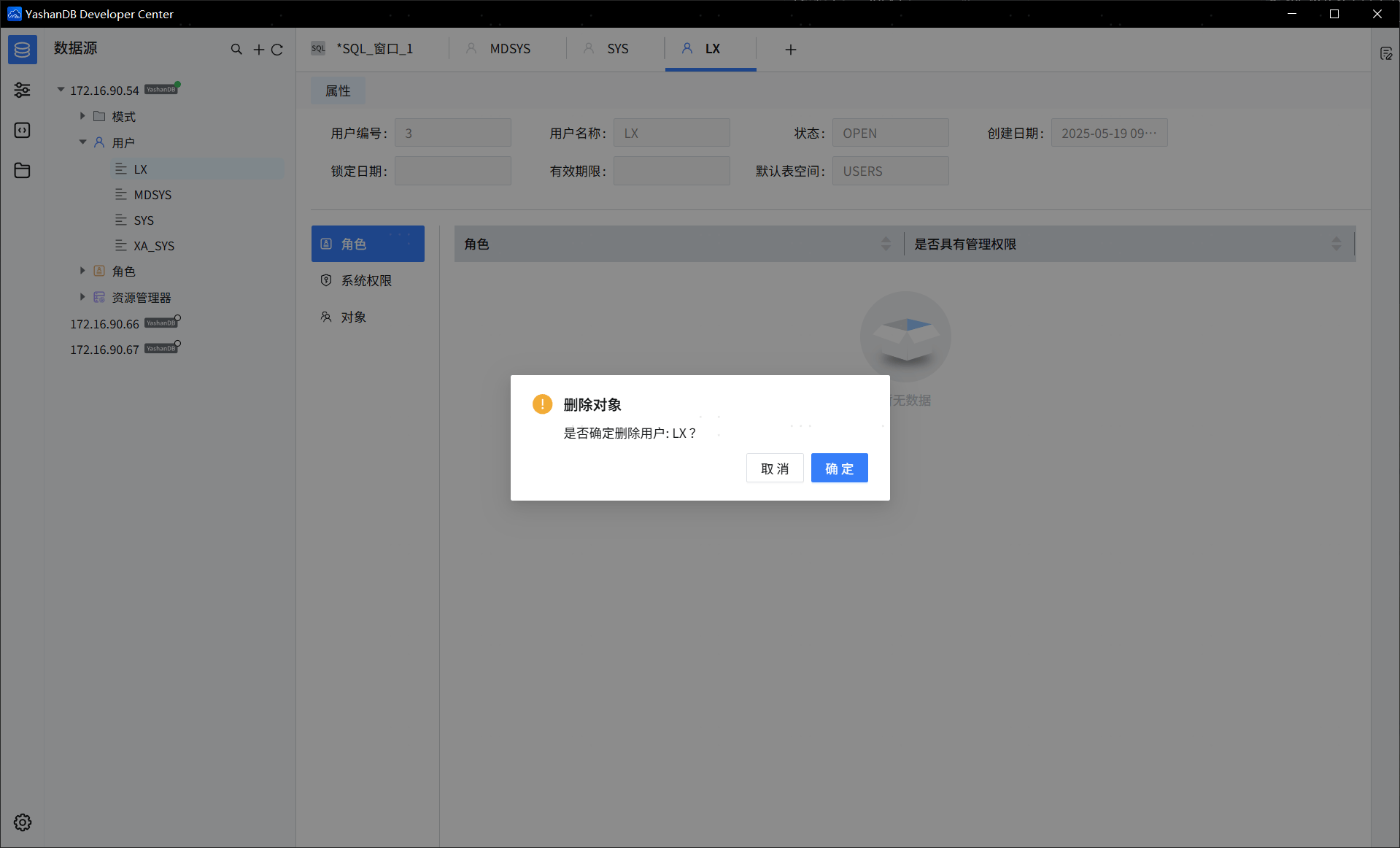Click the code bracket icon in left sidebar

22,130
